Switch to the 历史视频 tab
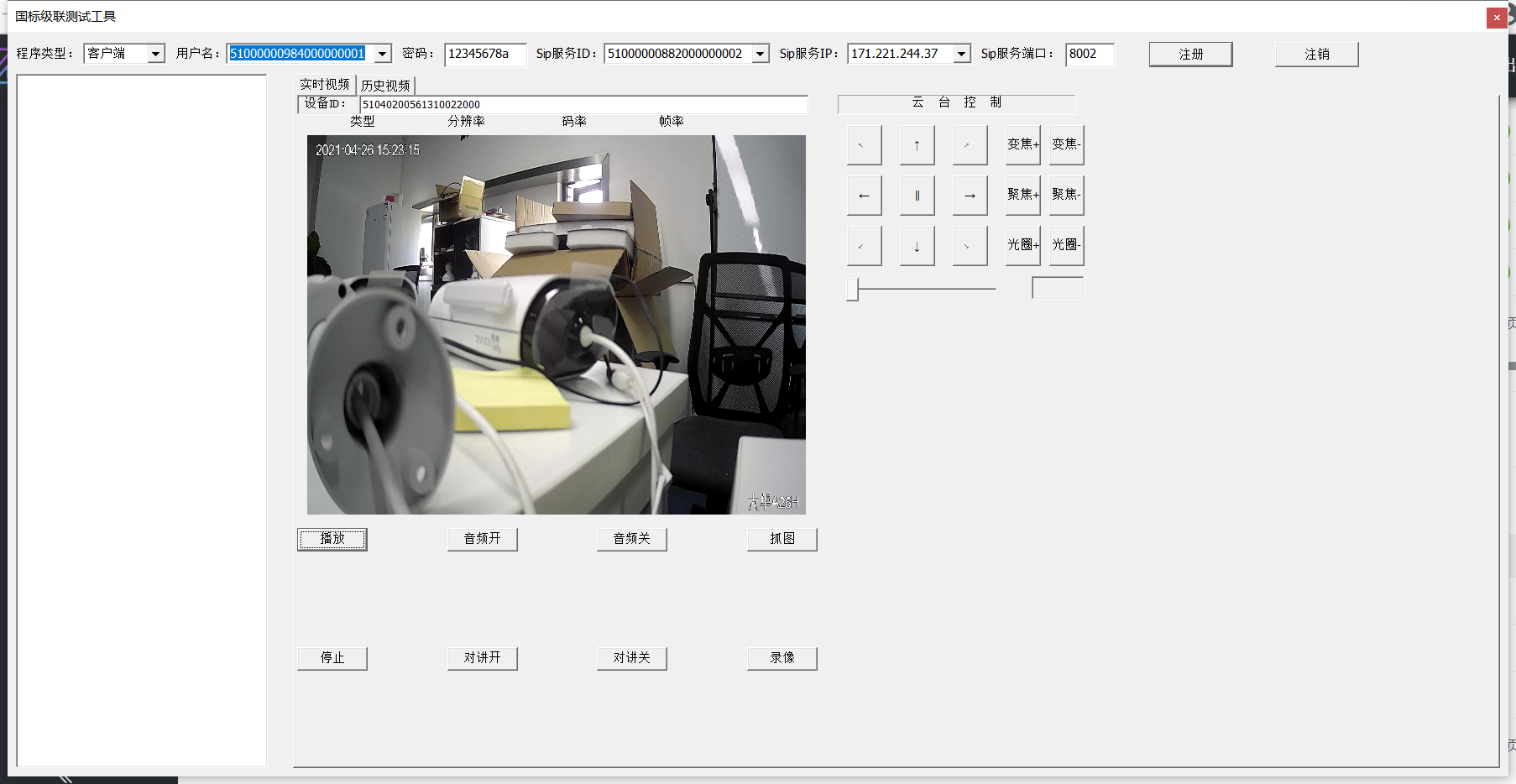This screenshot has width=1516, height=784. pyautogui.click(x=385, y=86)
